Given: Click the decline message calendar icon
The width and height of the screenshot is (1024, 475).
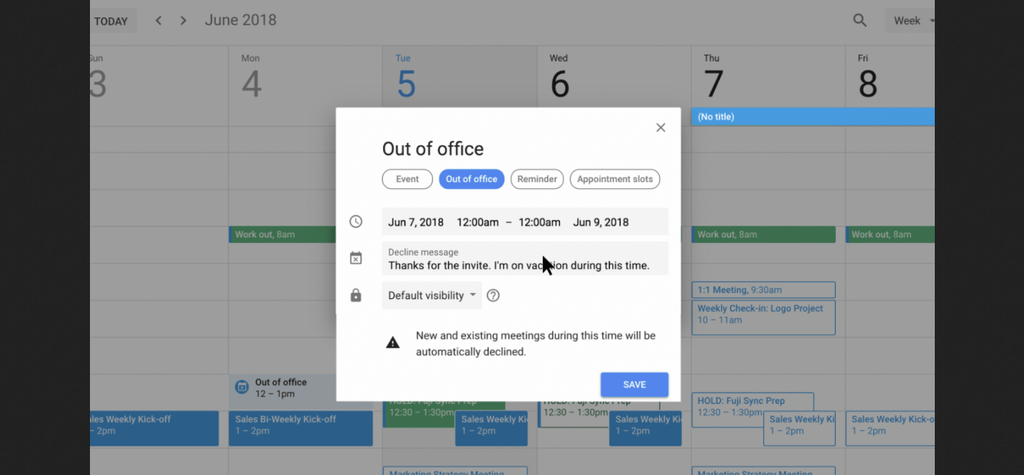Looking at the screenshot, I should click(x=356, y=259).
